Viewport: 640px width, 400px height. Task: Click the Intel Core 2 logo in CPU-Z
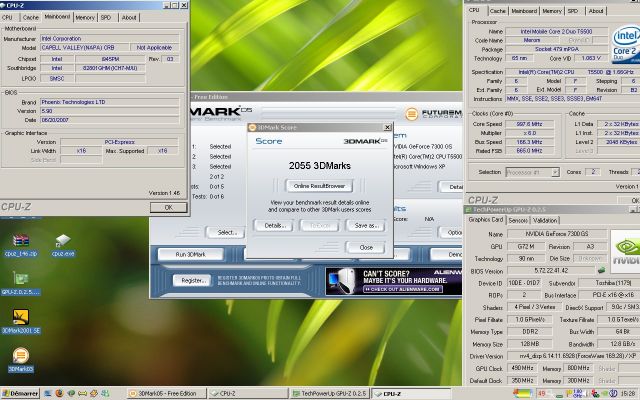click(626, 45)
